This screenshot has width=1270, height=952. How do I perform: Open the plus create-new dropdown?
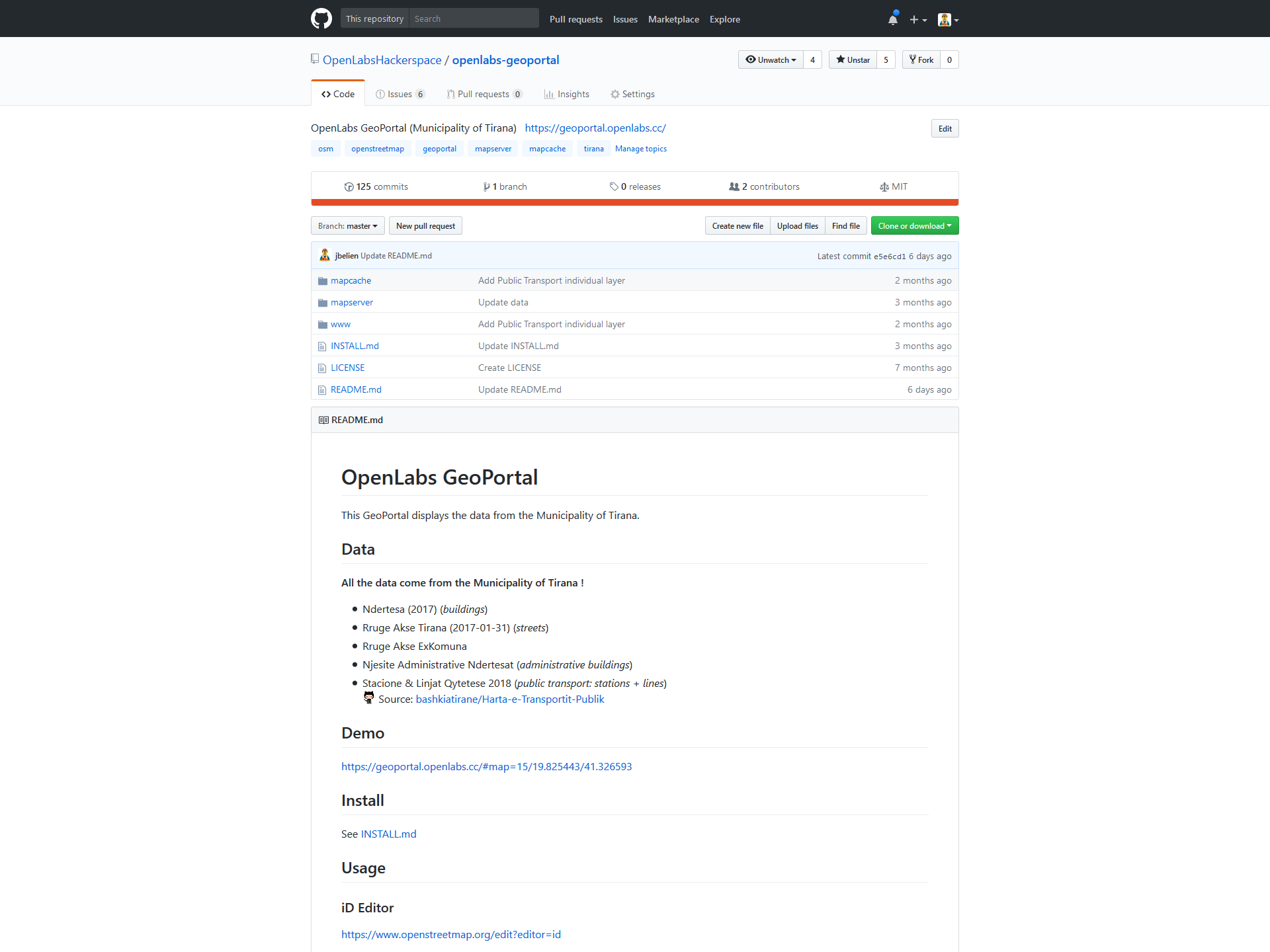917,20
